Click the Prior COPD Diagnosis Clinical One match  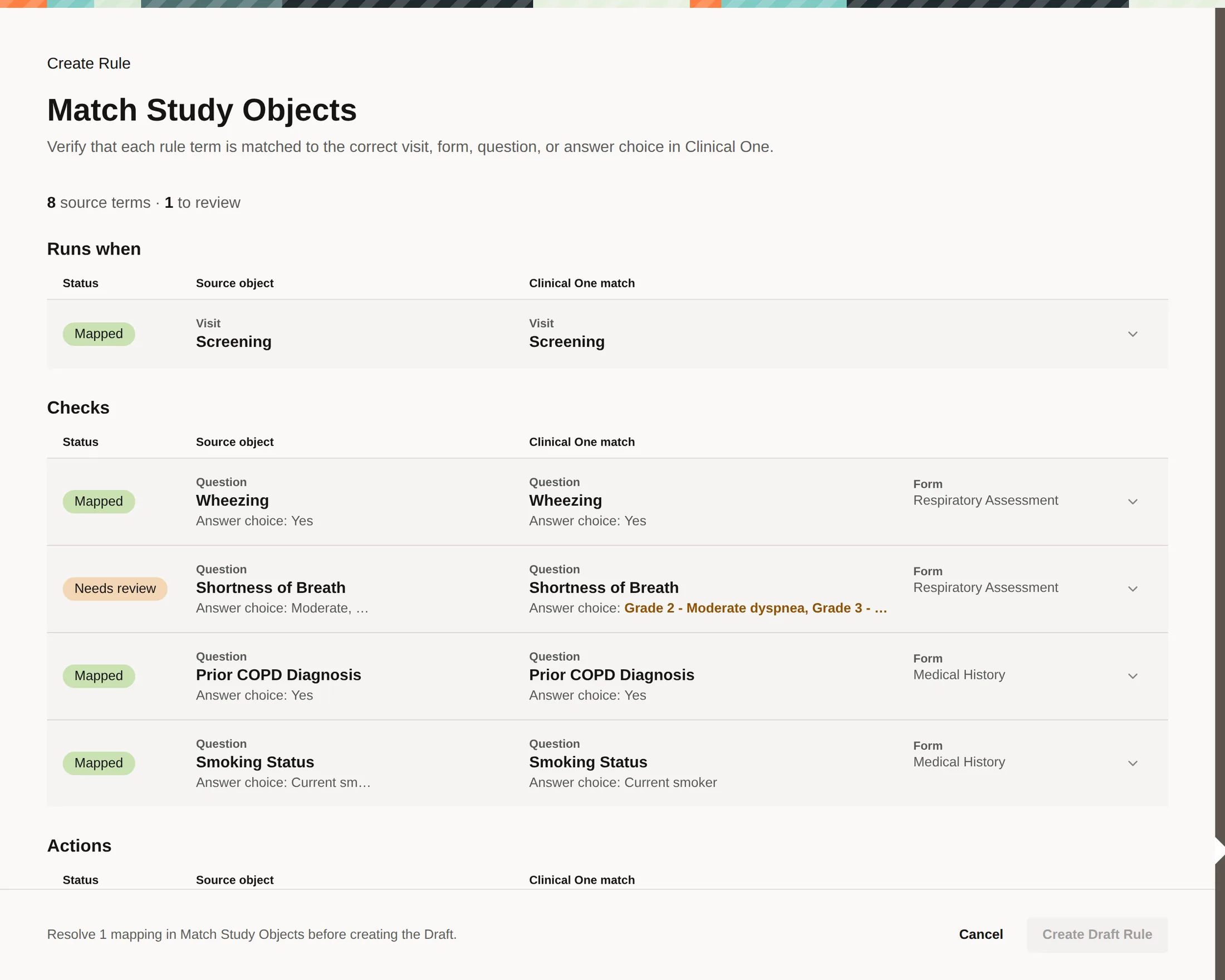611,675
